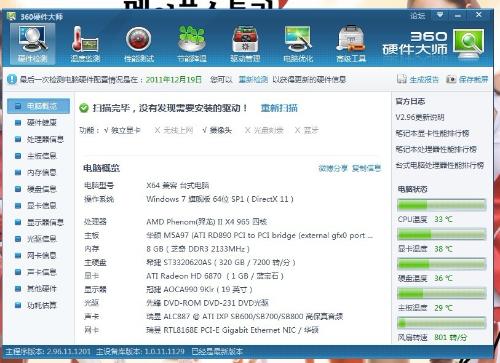This screenshot has width=500, height=363.
Task: Select 电脑概览 in the sidebar
Action: (38, 106)
